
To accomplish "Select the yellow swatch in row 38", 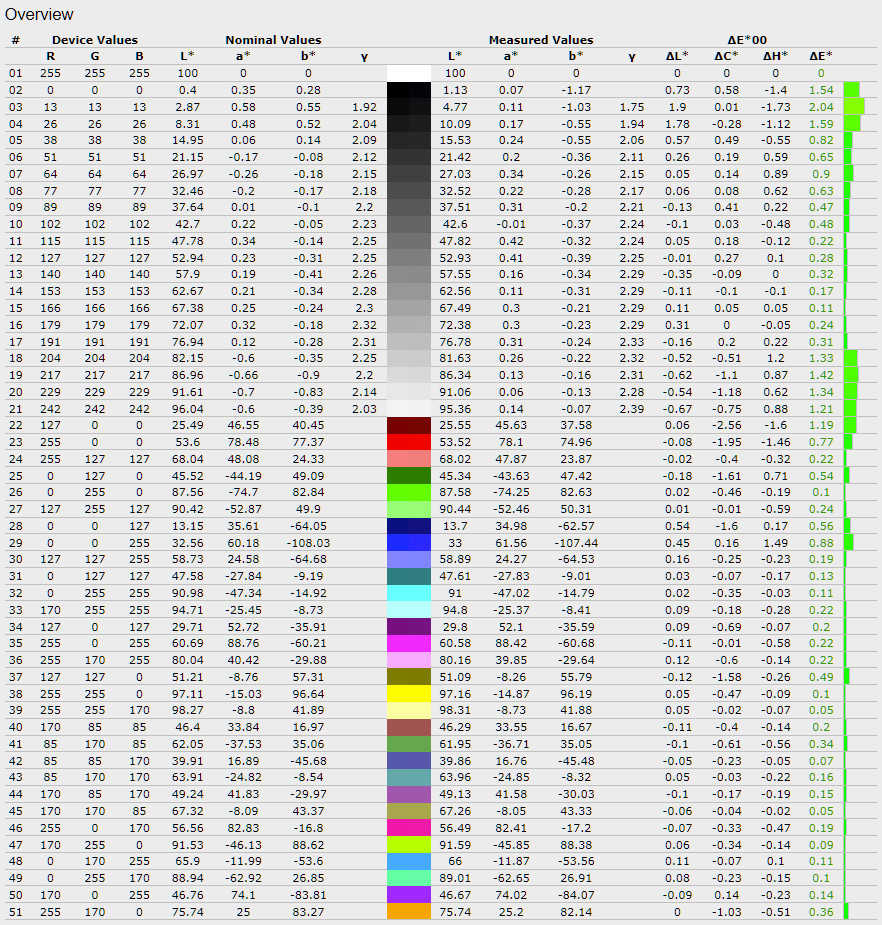I will (x=410, y=693).
